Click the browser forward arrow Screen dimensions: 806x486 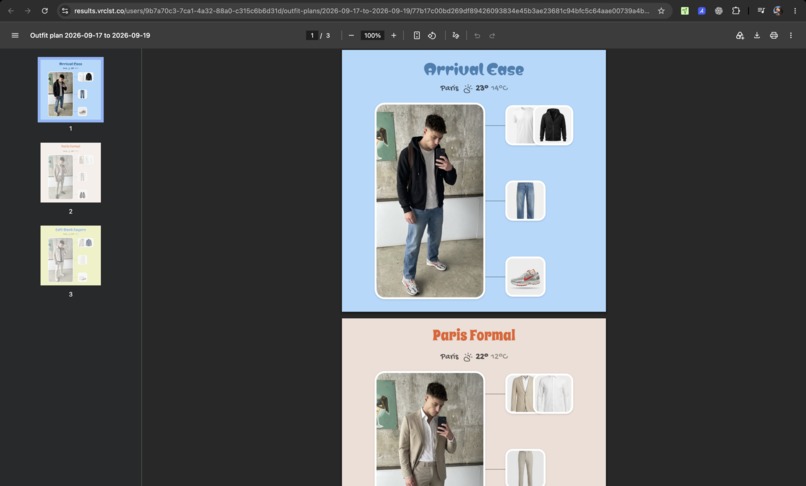tap(28, 11)
